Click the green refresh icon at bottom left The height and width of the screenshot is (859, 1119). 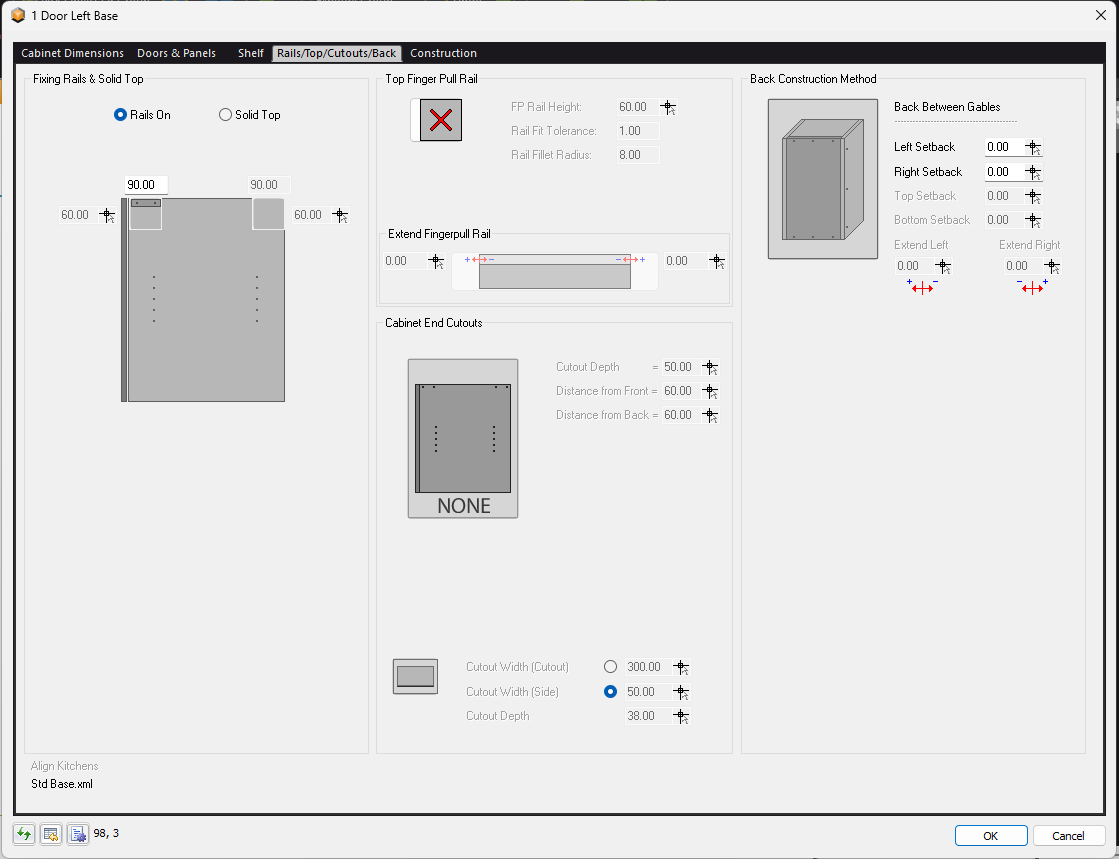tap(24, 833)
